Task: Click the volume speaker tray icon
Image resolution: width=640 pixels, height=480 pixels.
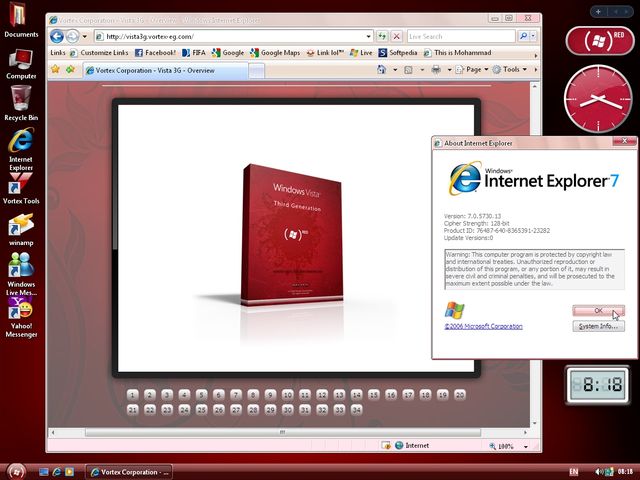Action: (599, 472)
